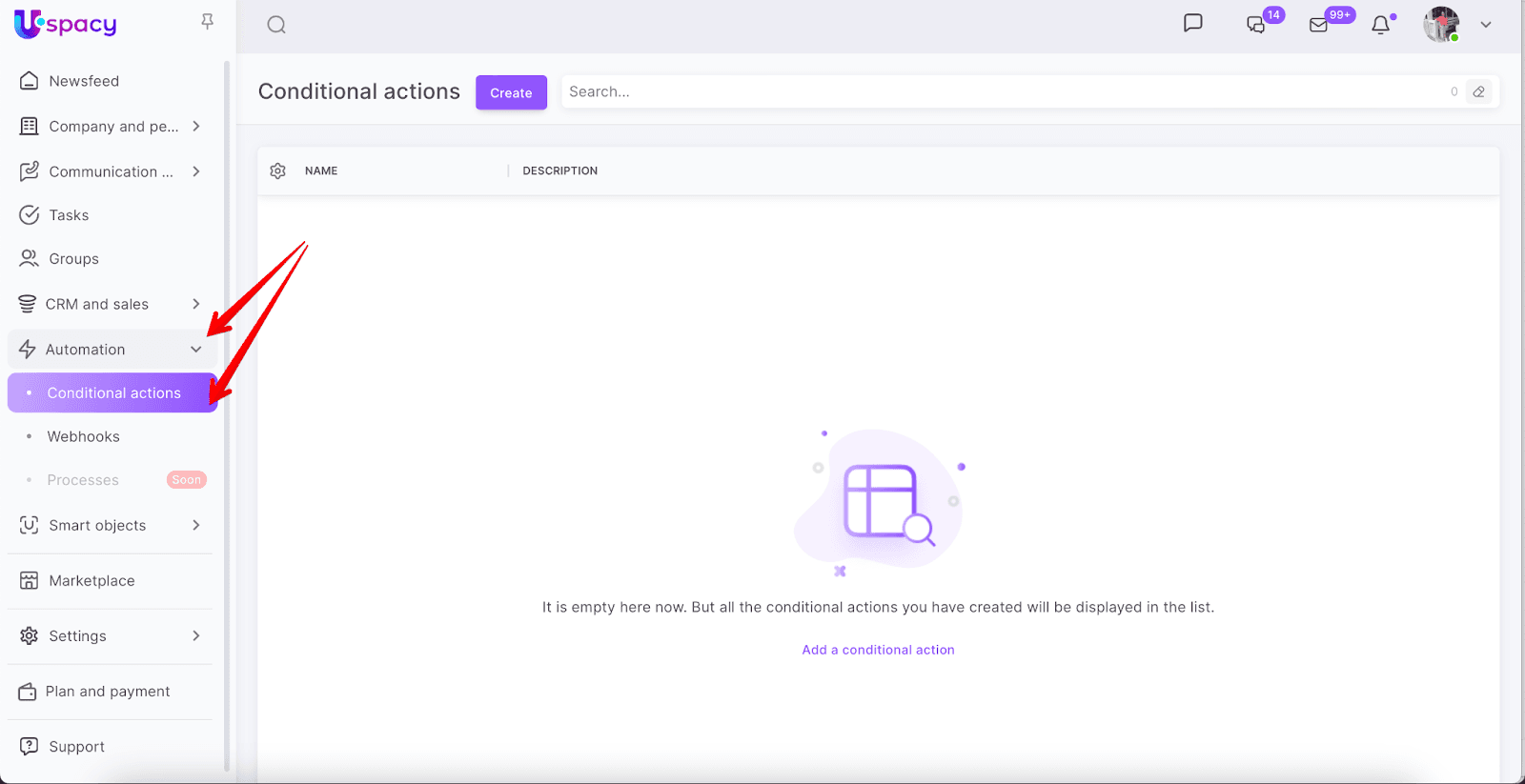This screenshot has width=1525, height=784.
Task: Select Webhooks in the sidebar
Action: tap(84, 436)
